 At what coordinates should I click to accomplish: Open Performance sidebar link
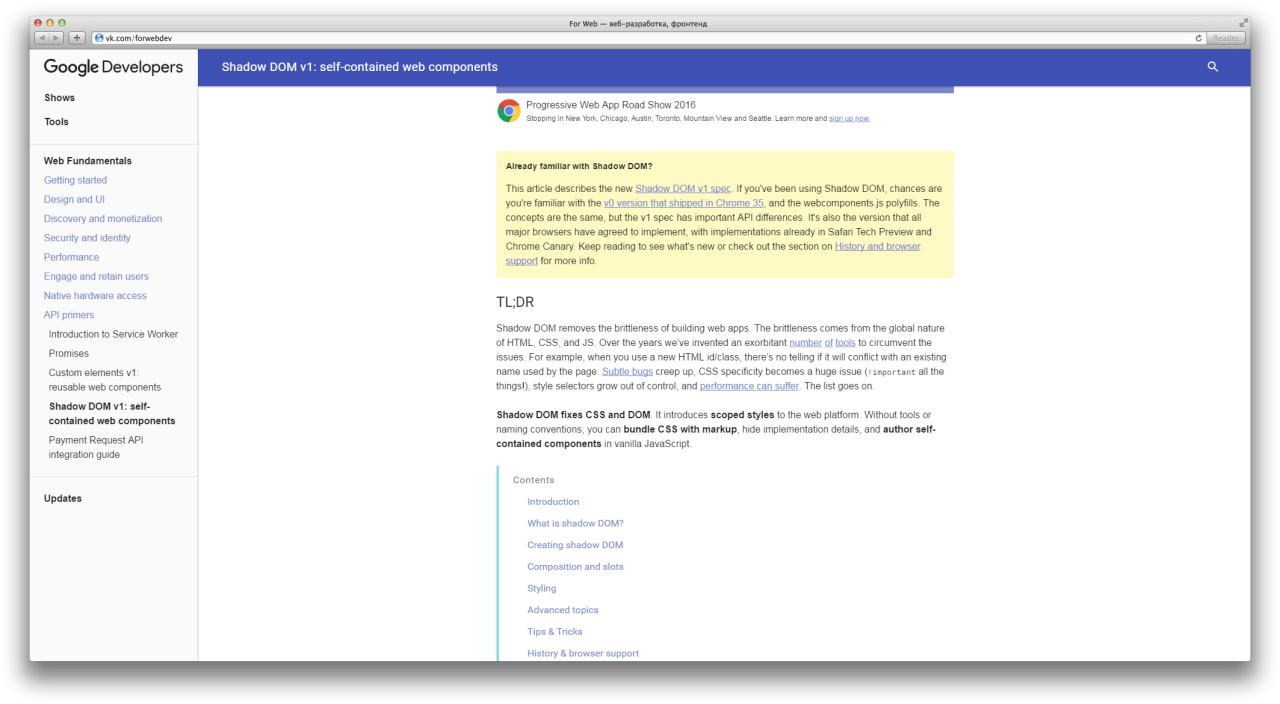pyautogui.click(x=71, y=257)
